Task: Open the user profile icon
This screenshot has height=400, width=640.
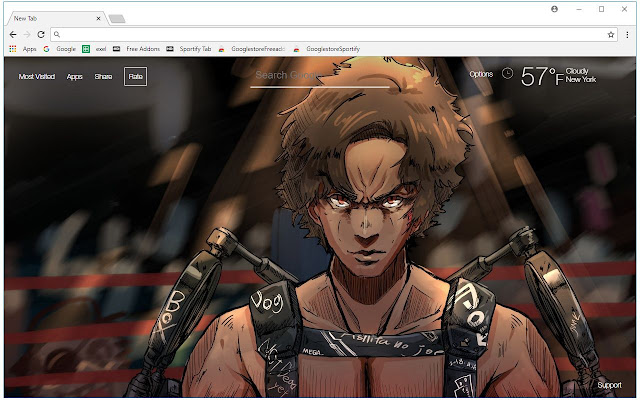Action: tap(554, 9)
